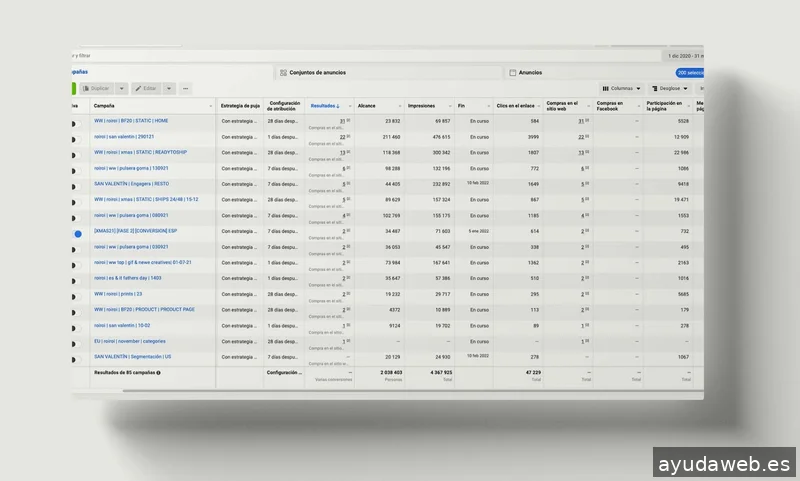Click the Duplicar copy icon
Screen dimensions: 800x481
(x=86, y=89)
